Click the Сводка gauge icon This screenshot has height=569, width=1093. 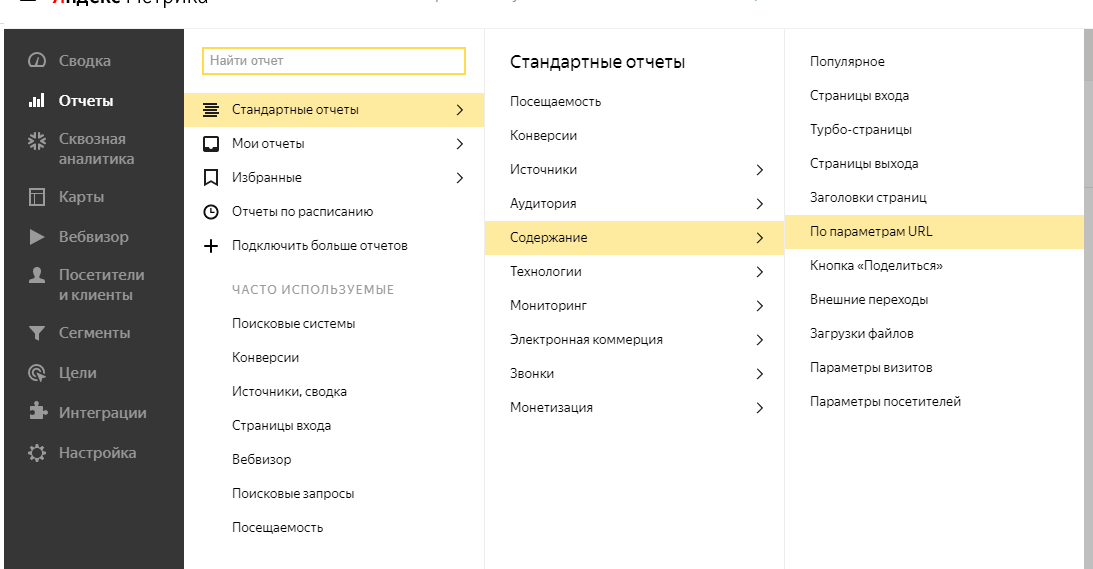tap(36, 61)
